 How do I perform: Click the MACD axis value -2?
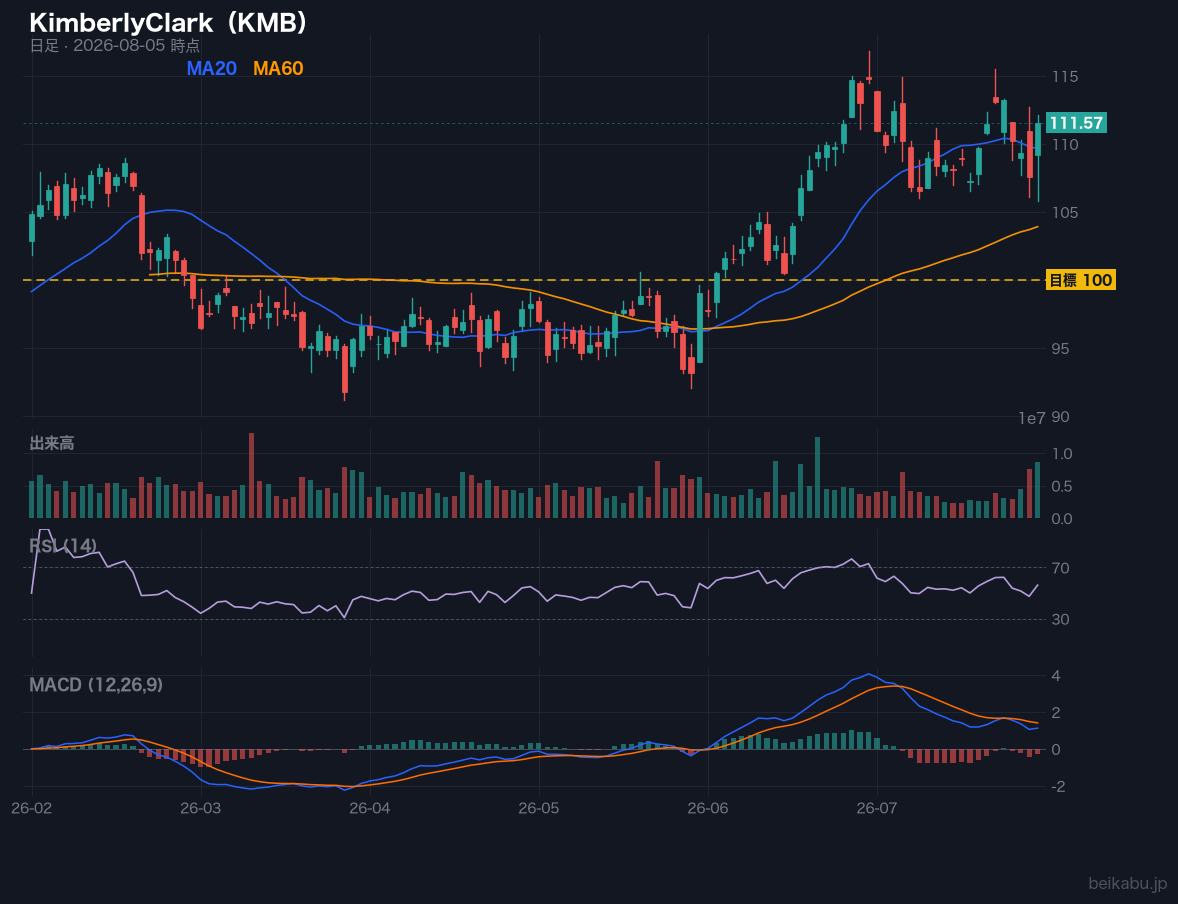(1059, 787)
